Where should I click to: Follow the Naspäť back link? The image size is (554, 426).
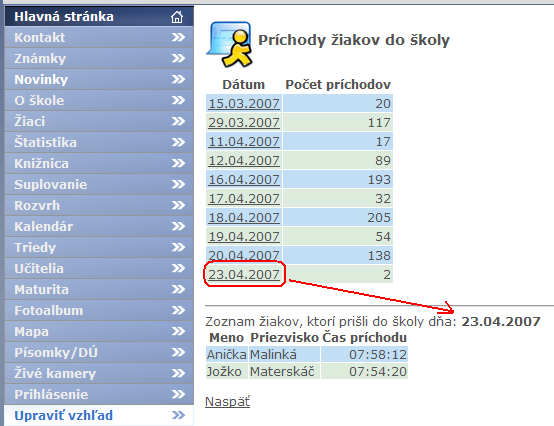[x=228, y=402]
